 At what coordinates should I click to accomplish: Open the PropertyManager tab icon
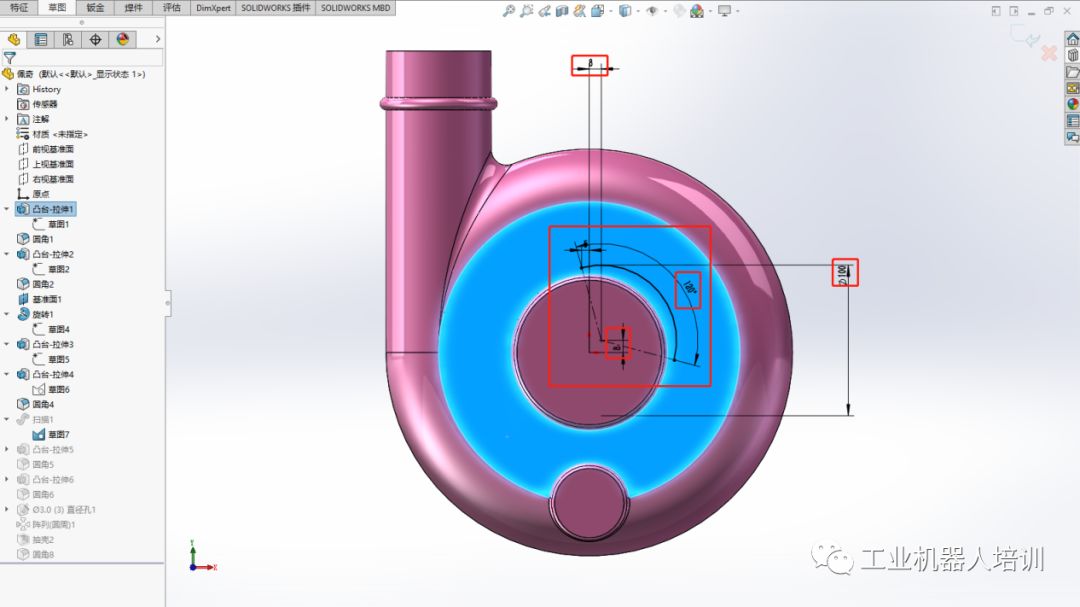click(x=41, y=40)
